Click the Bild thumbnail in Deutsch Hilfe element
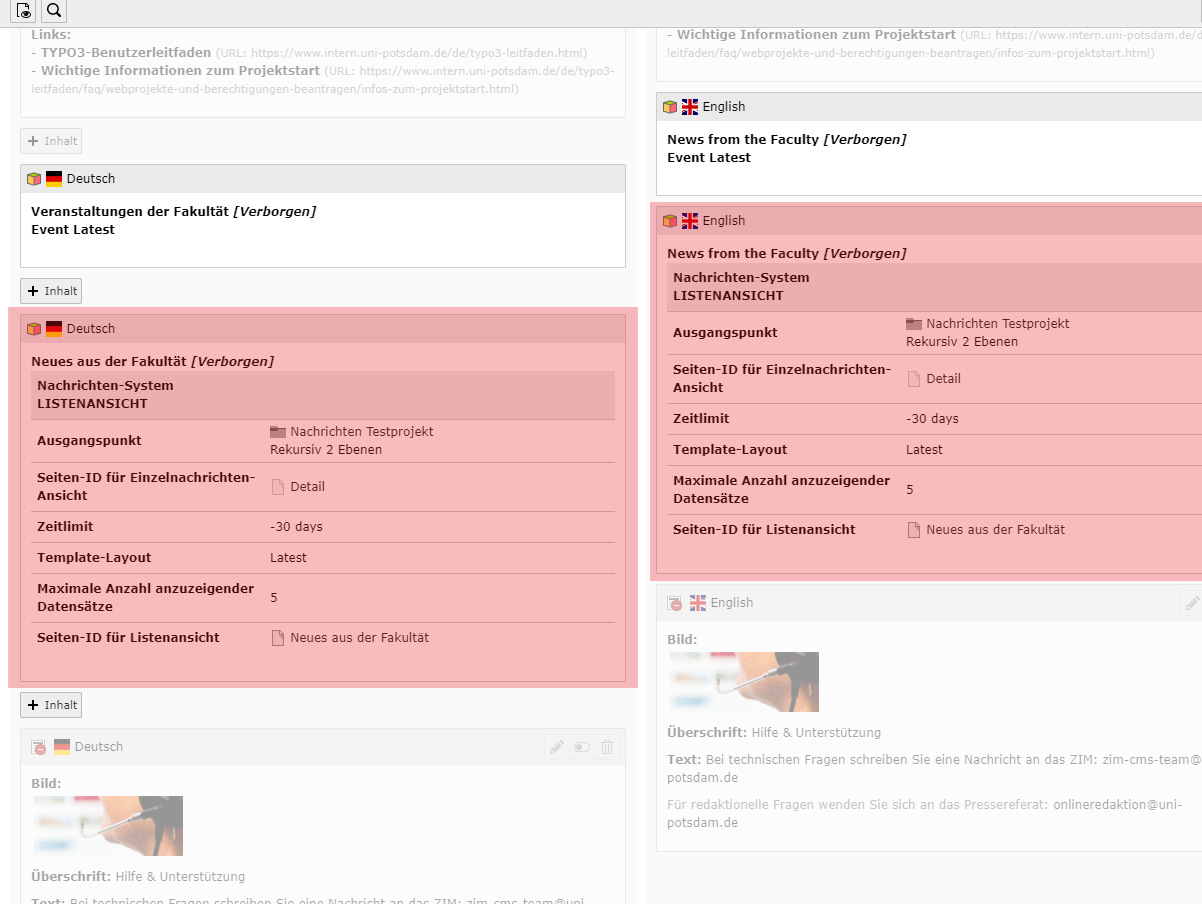The image size is (1202, 904). pyautogui.click(x=107, y=825)
